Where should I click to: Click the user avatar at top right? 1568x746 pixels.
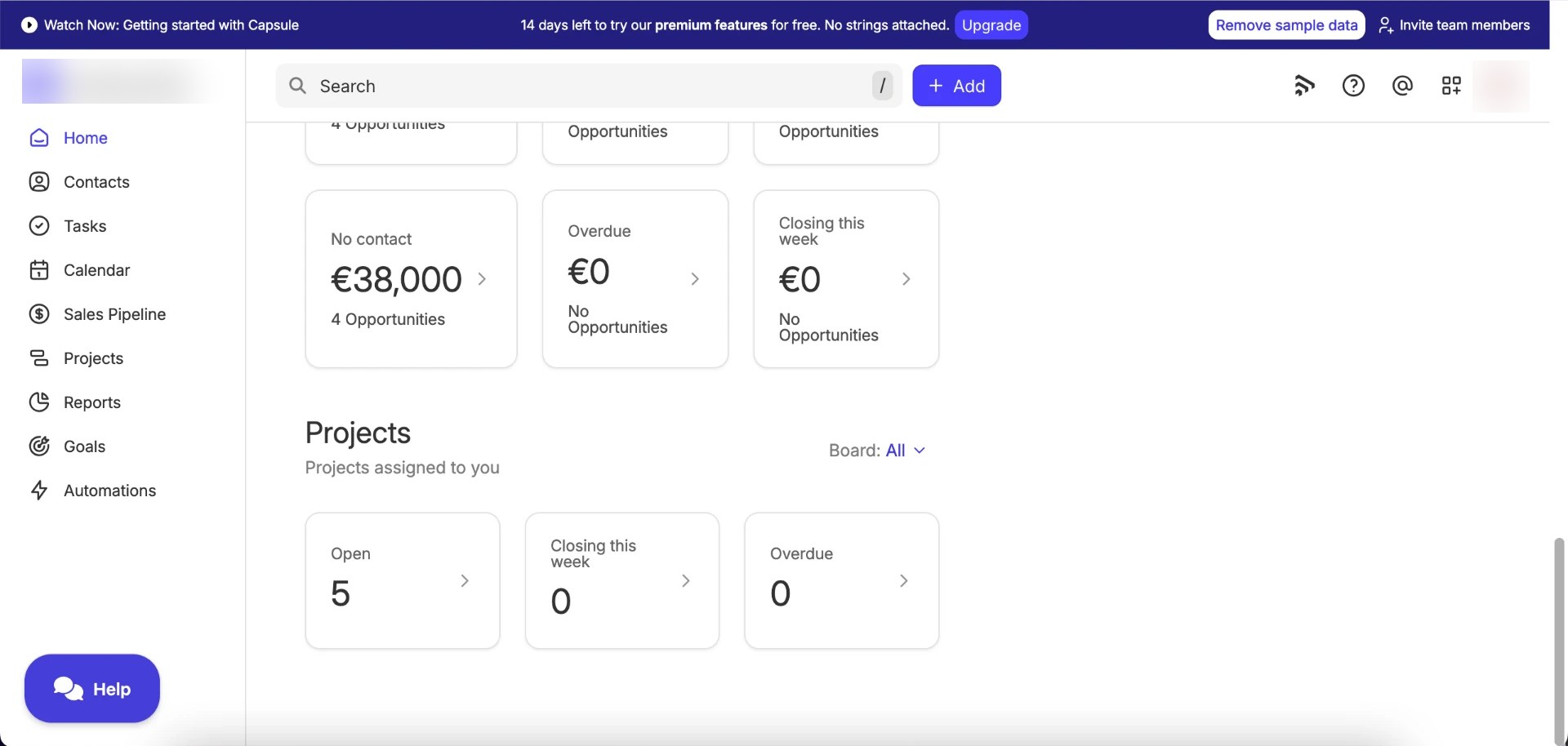pos(1501,86)
